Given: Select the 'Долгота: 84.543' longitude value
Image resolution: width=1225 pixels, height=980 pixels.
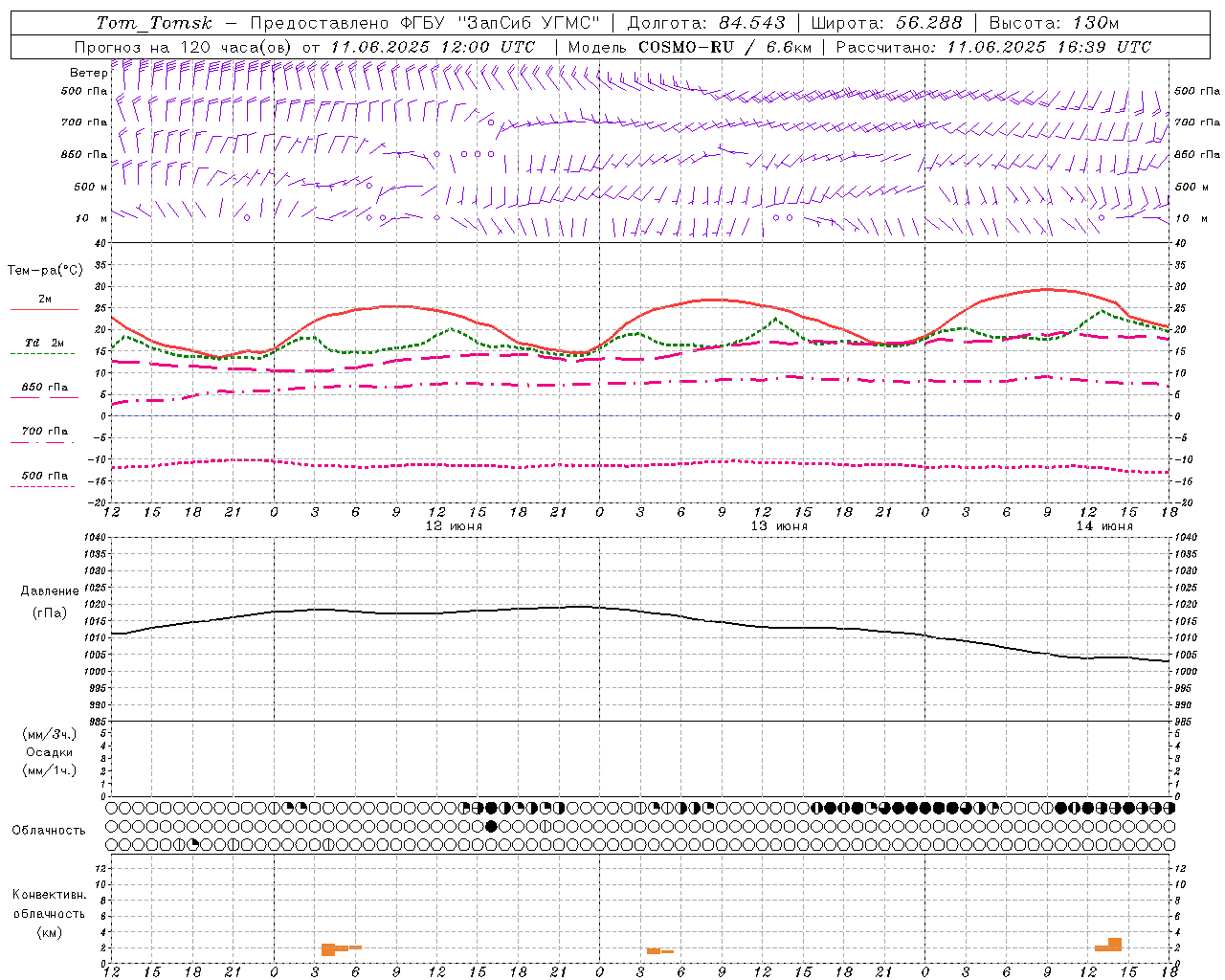Looking at the screenshot, I should [x=706, y=23].
